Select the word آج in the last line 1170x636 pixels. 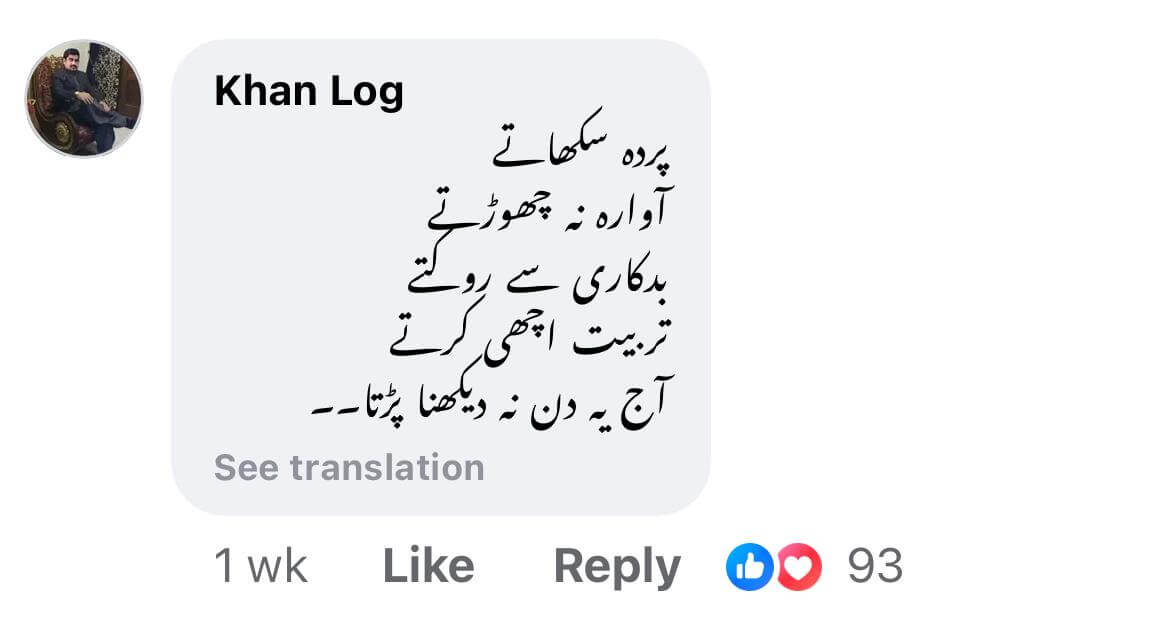click(645, 402)
